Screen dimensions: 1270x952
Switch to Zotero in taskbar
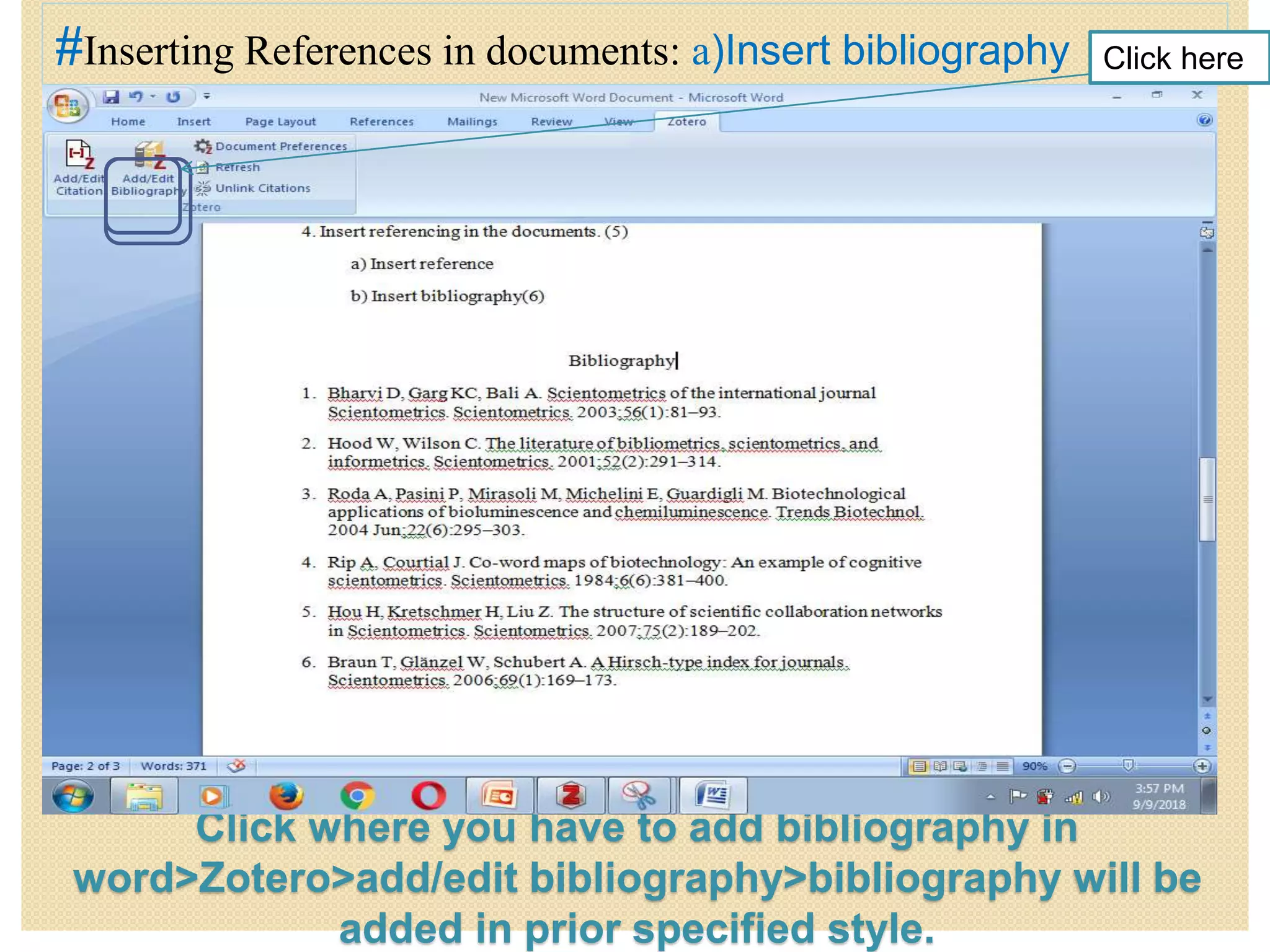coord(571,796)
